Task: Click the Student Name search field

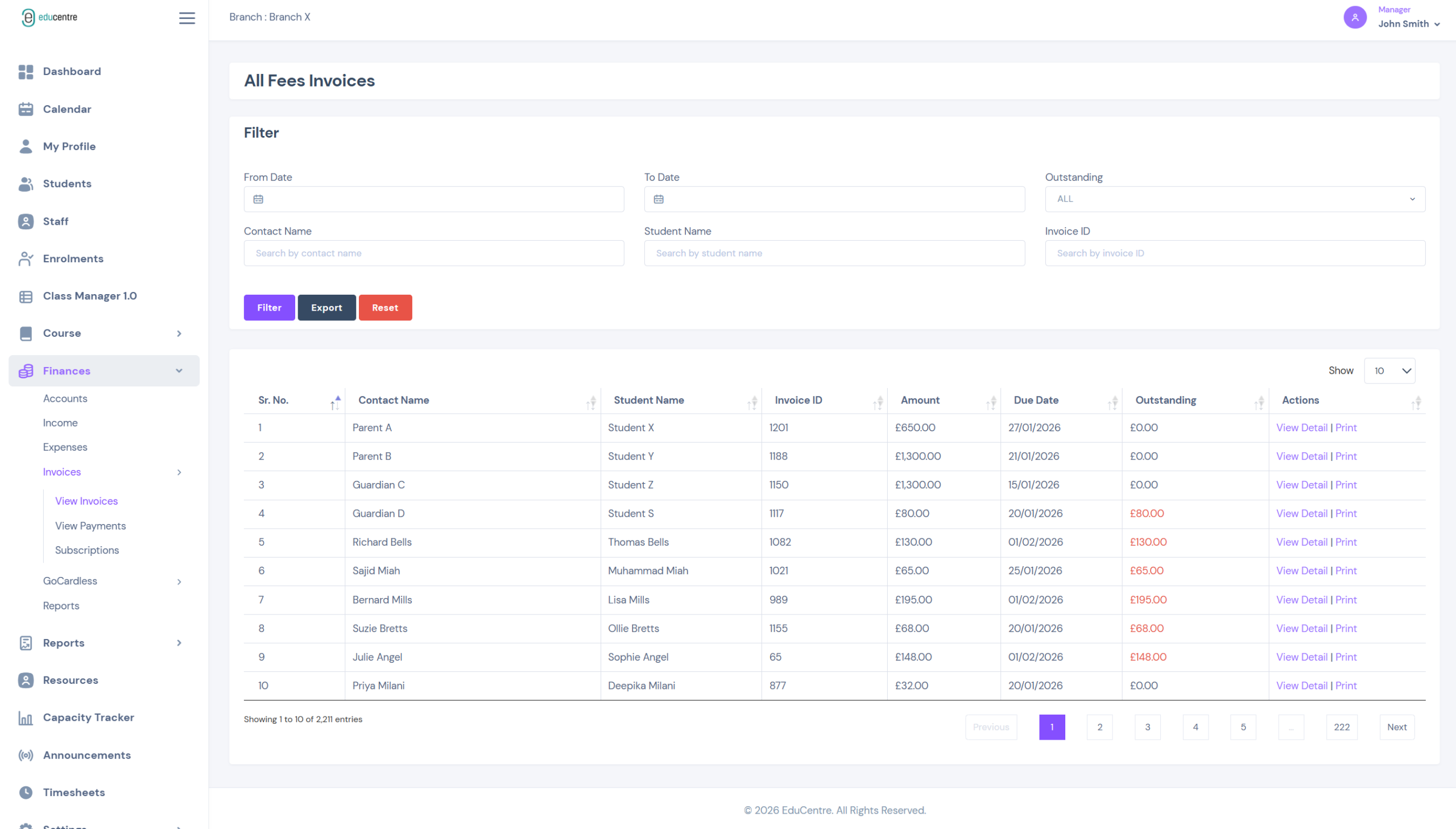Action: pyautogui.click(x=834, y=253)
